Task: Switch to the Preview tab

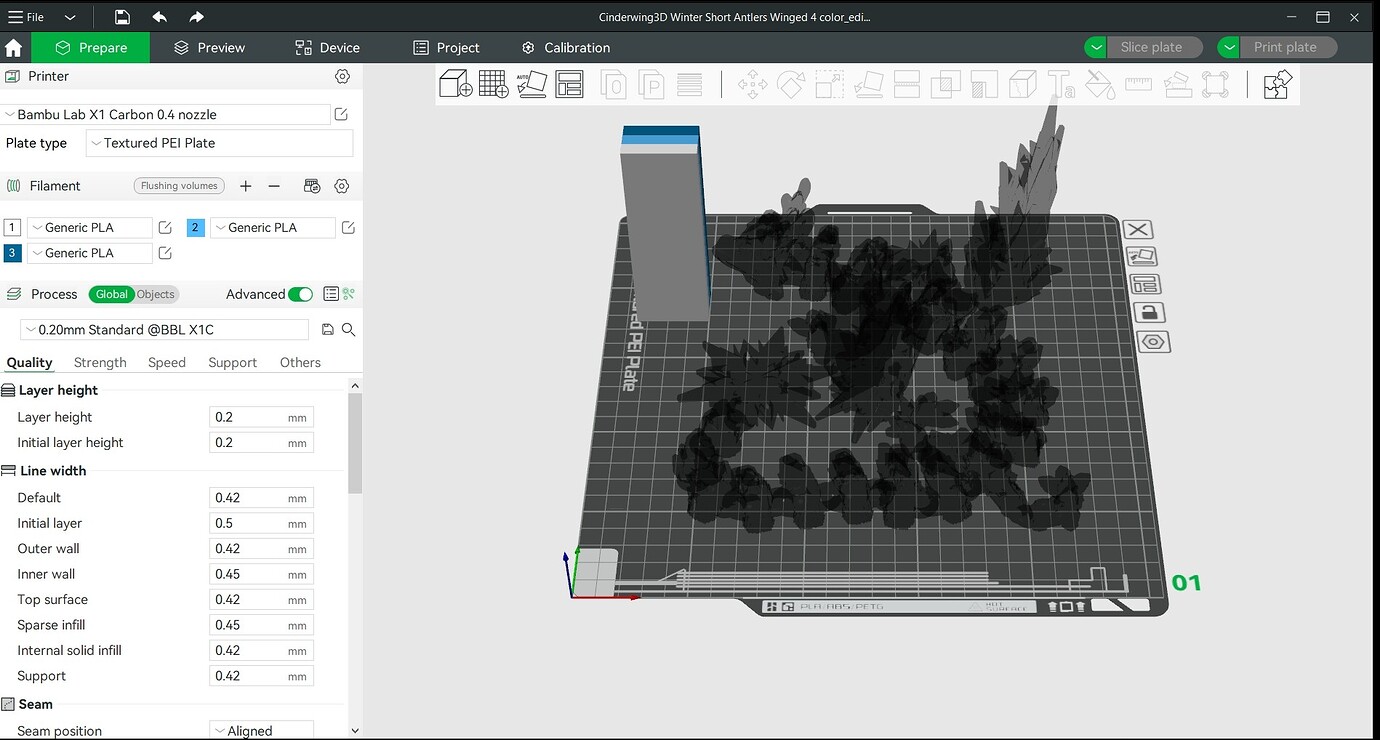Action: 209,47
